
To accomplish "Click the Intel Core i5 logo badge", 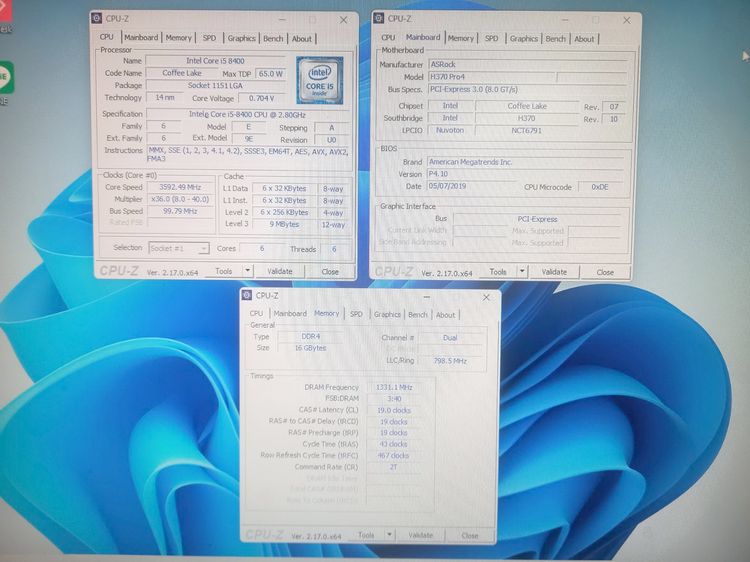I will [320, 80].
